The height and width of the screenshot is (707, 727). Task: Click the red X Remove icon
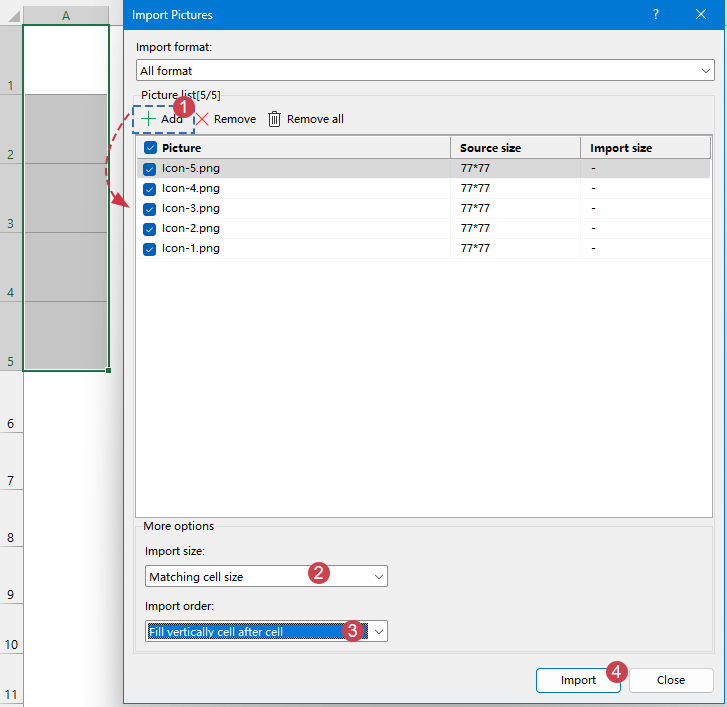201,119
